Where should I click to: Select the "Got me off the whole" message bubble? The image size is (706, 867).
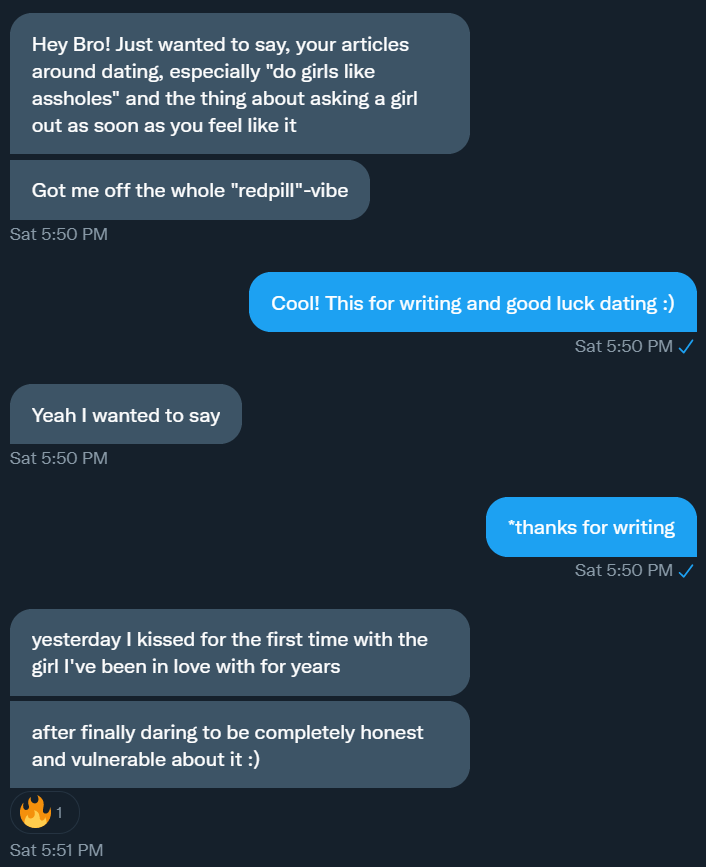point(189,190)
